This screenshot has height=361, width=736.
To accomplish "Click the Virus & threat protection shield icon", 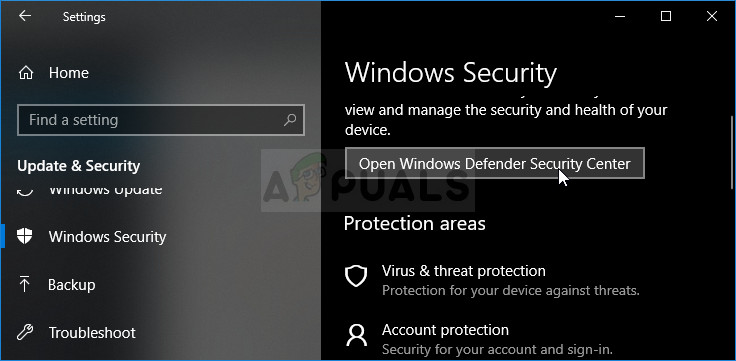I will (x=356, y=276).
